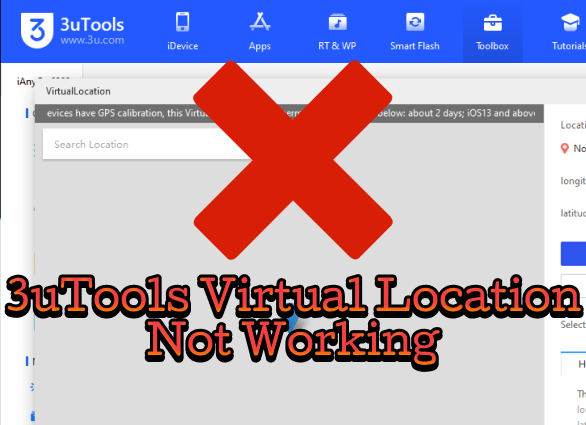Image resolution: width=586 pixels, height=425 pixels.
Task: Click the longitude label
Action: click(x=573, y=181)
